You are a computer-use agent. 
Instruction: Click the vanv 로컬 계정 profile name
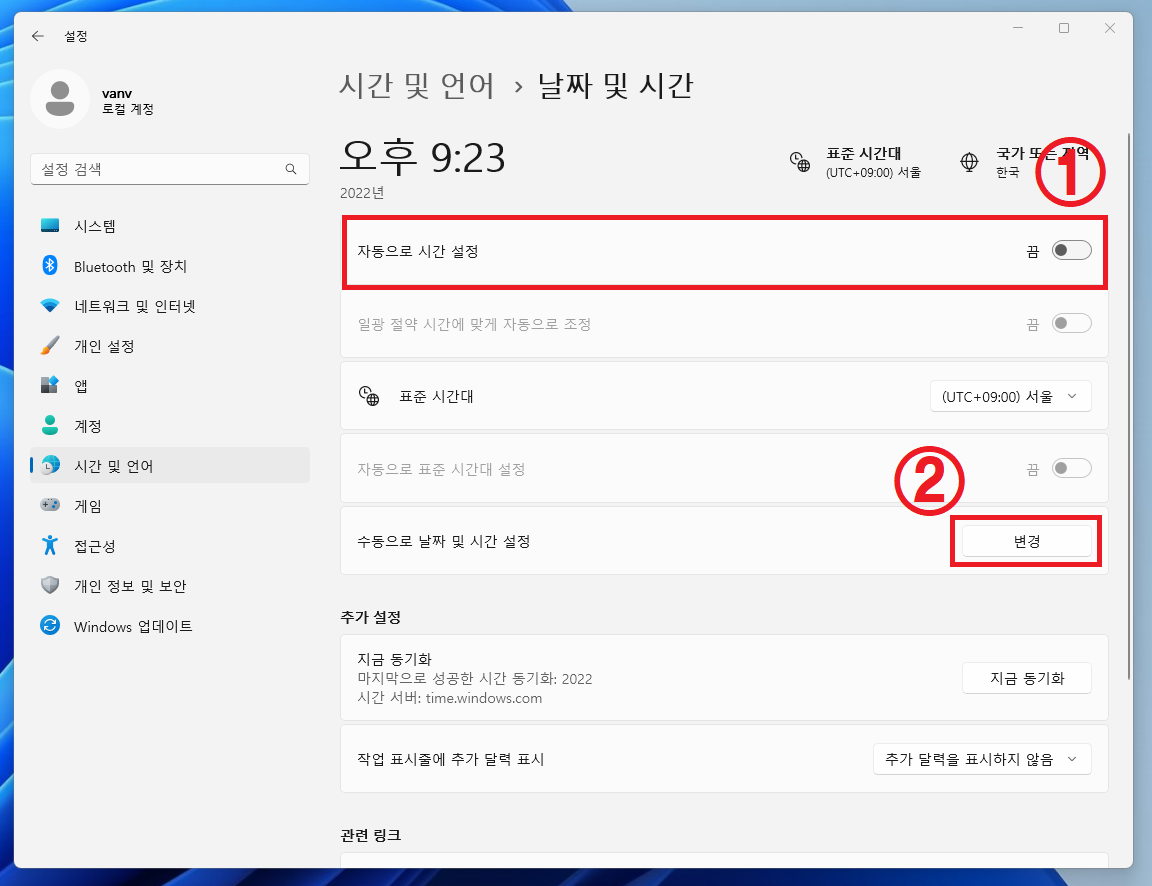click(127, 101)
